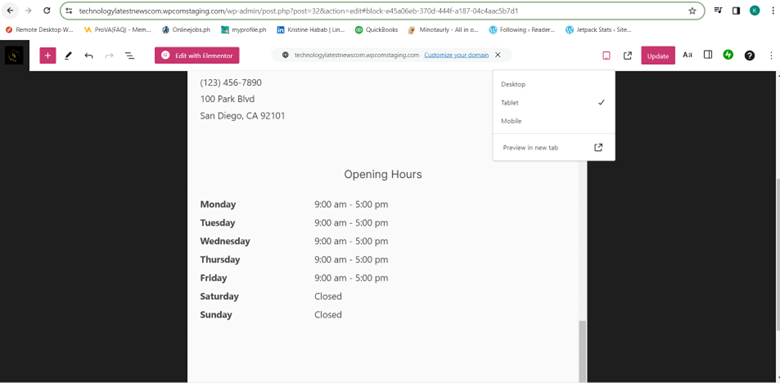780x387 pixels.
Task: Click the Monday row label
Action: 218,204
